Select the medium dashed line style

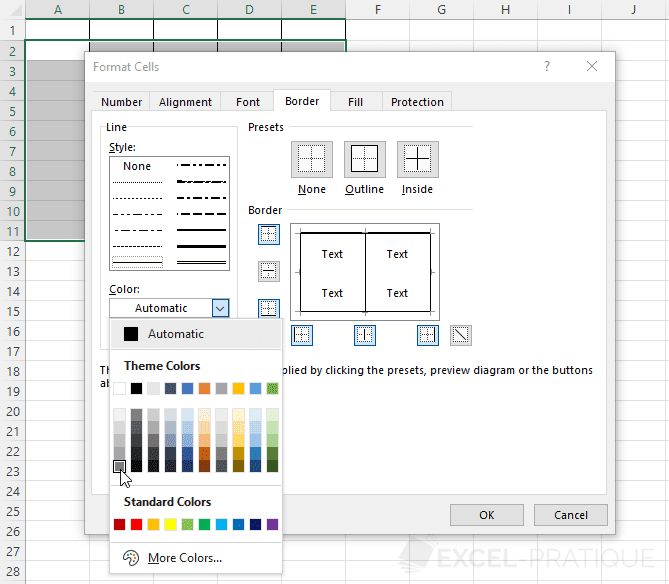(x=201, y=214)
